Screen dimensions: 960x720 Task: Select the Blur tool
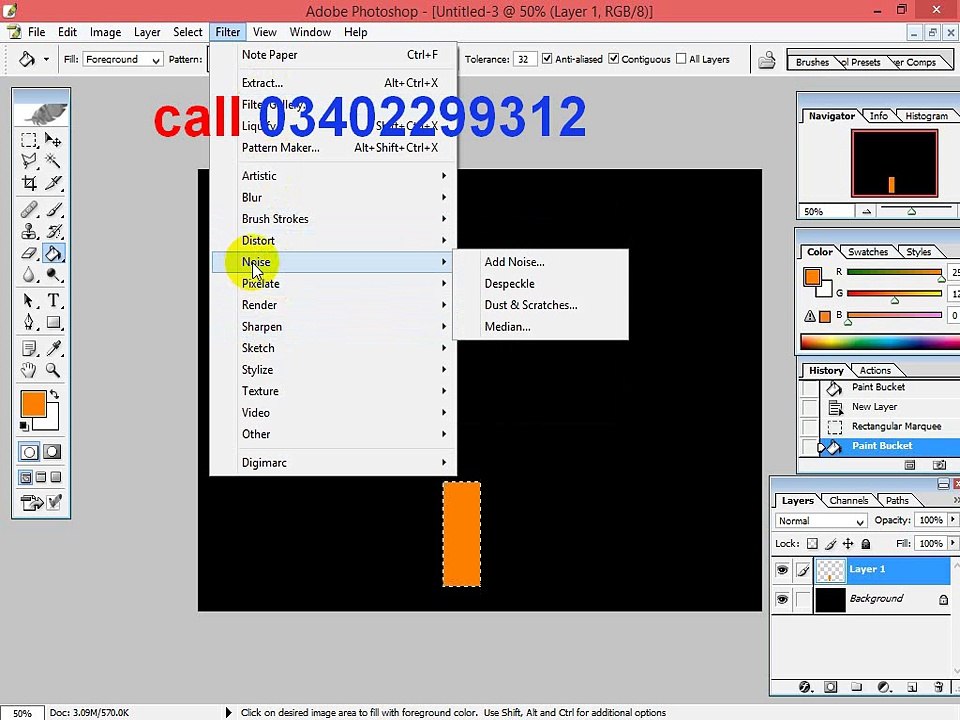point(29,274)
